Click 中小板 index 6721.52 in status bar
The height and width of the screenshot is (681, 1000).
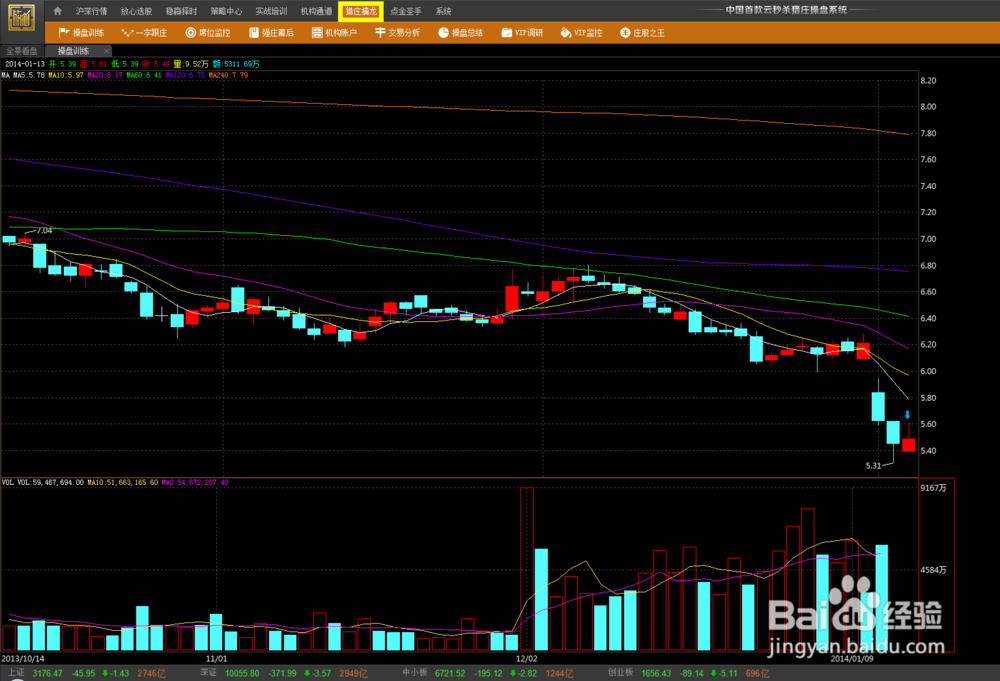tap(450, 673)
